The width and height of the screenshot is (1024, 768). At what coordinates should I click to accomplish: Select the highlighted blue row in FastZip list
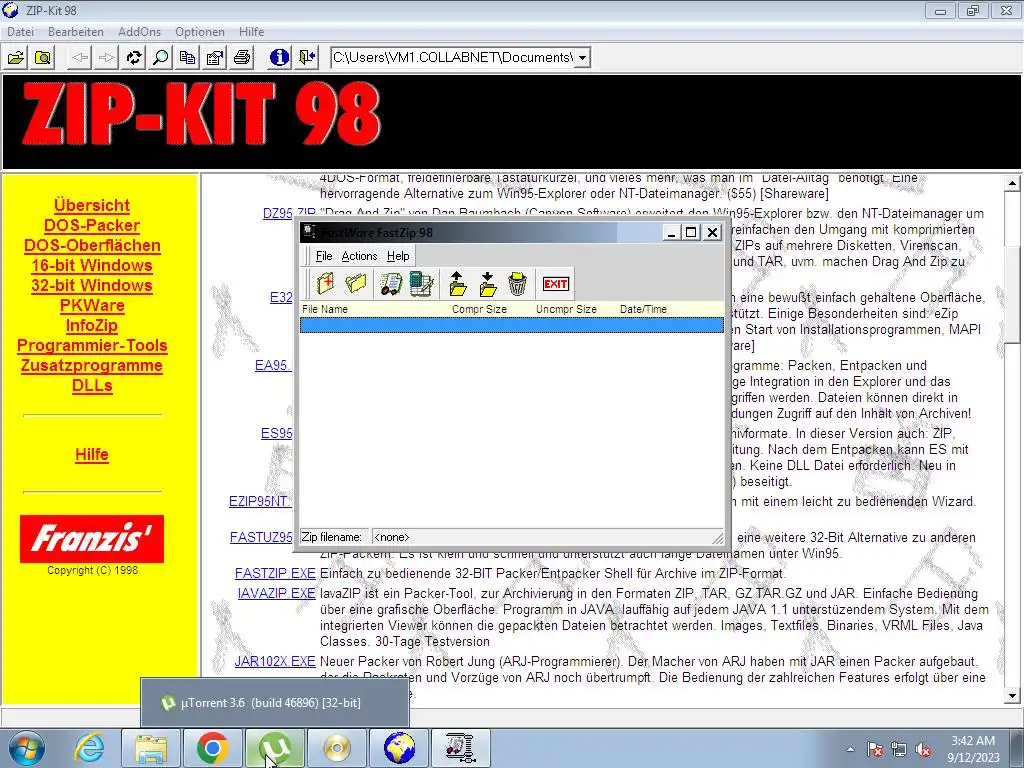pyautogui.click(x=512, y=325)
